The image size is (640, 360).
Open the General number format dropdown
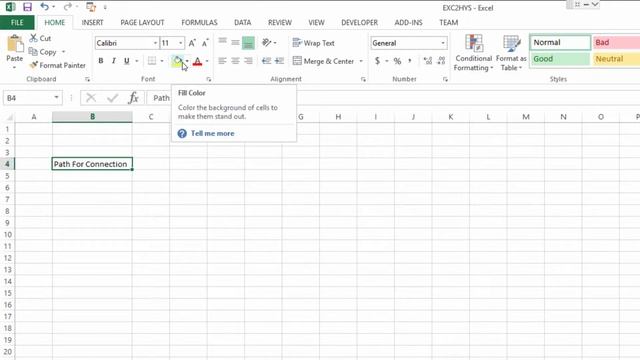pos(443,43)
